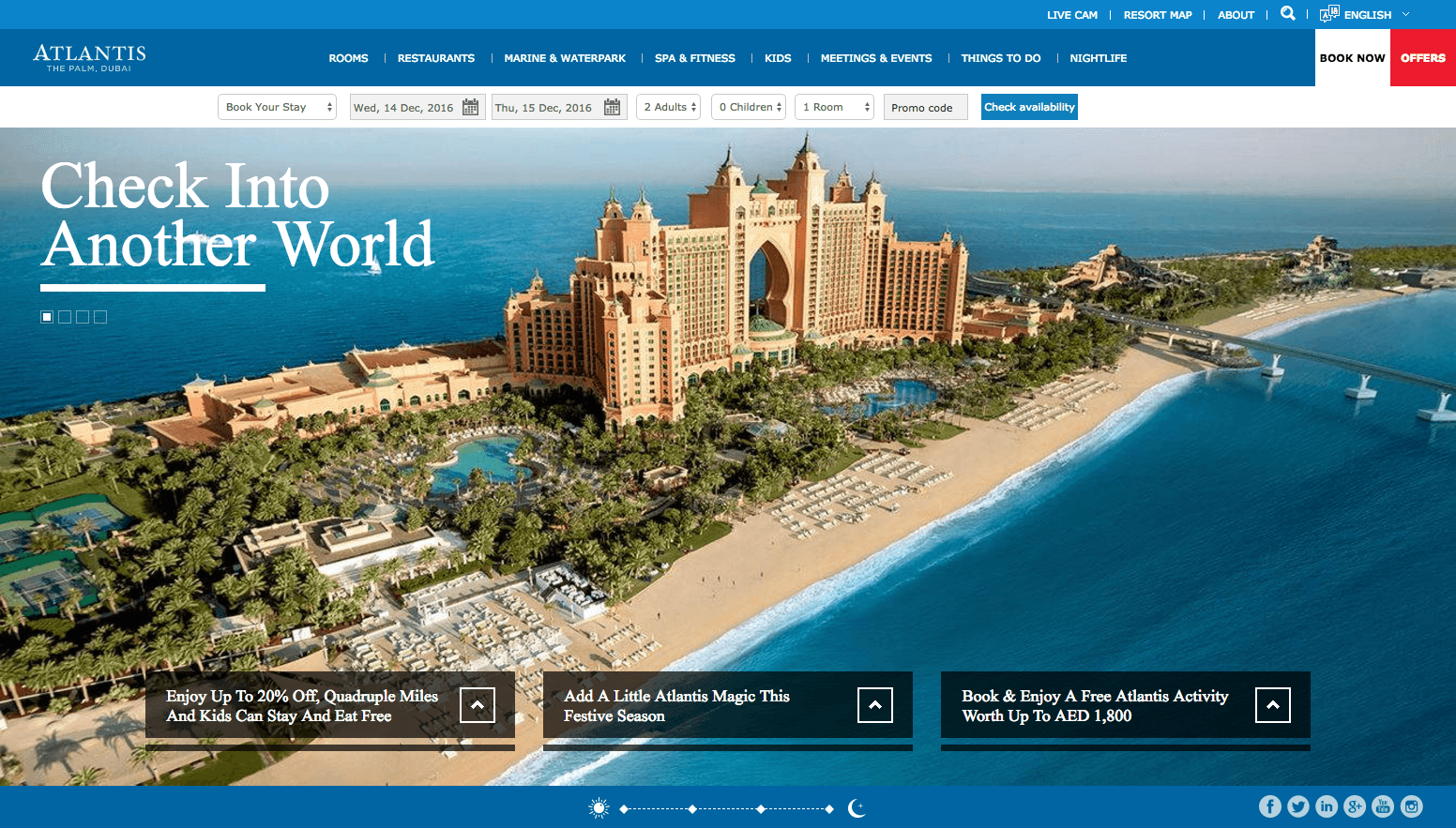Viewport: 1456px width, 828px height.
Task: Open the Twitter social icon
Action: 1297,805
